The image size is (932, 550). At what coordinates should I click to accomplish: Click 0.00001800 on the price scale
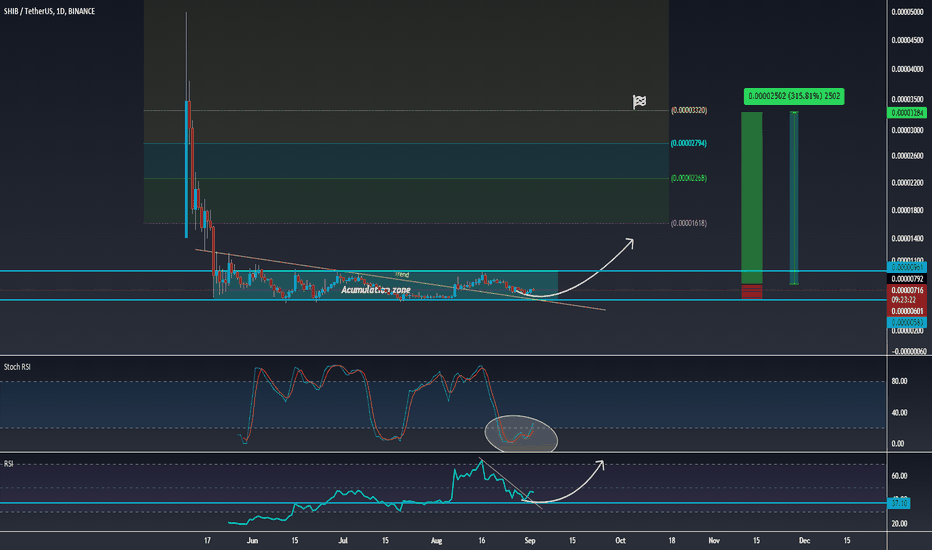click(x=908, y=210)
